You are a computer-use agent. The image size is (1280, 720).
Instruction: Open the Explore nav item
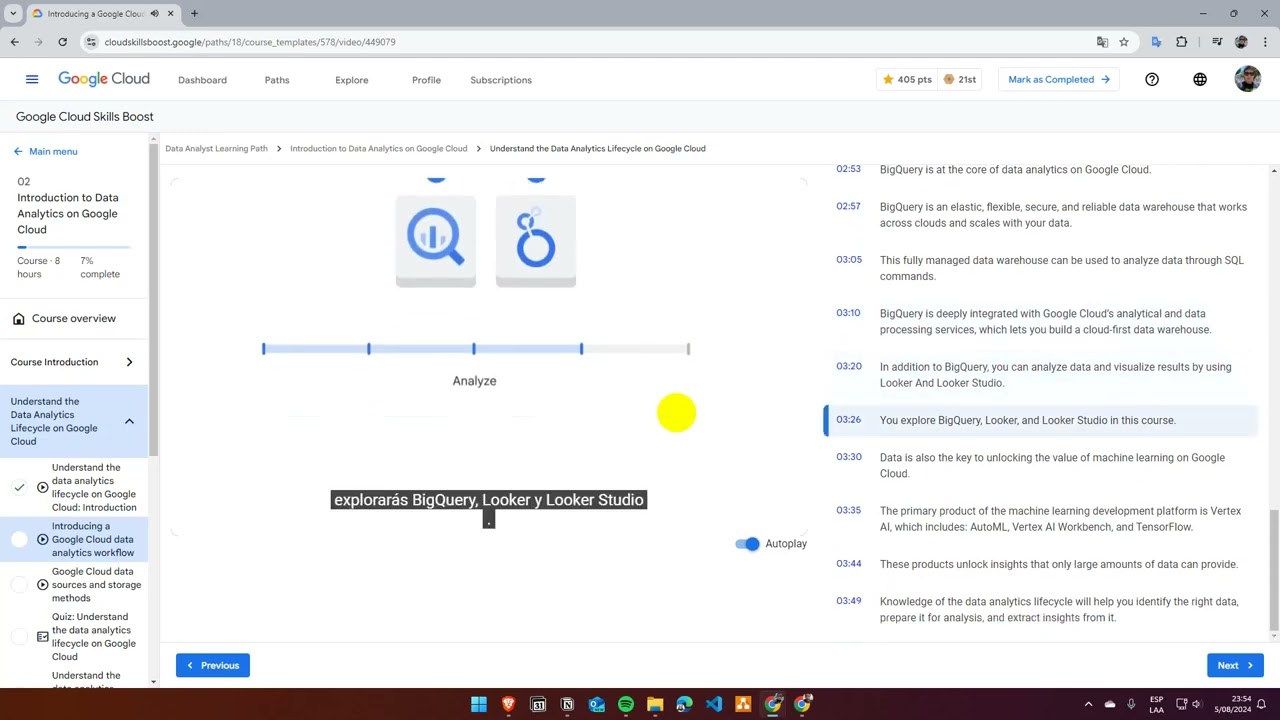(x=351, y=80)
